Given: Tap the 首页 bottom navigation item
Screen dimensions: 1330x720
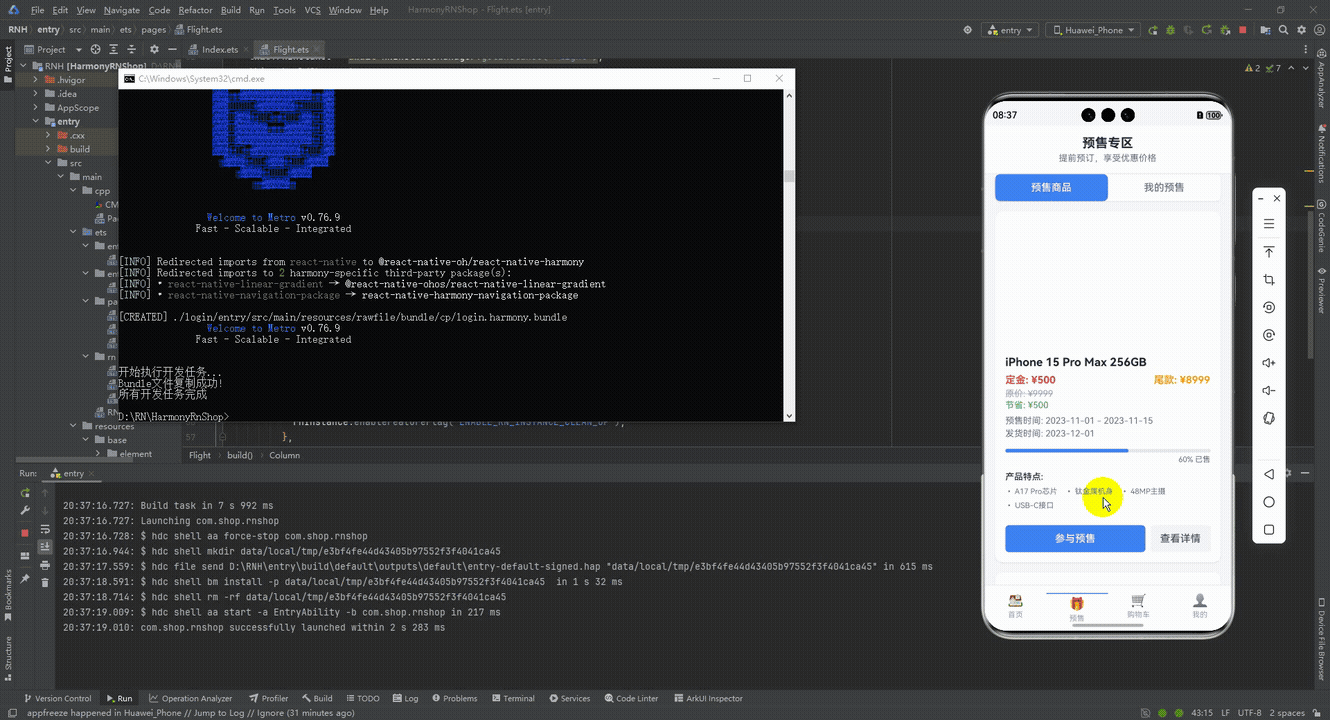Looking at the screenshot, I should (1015, 606).
